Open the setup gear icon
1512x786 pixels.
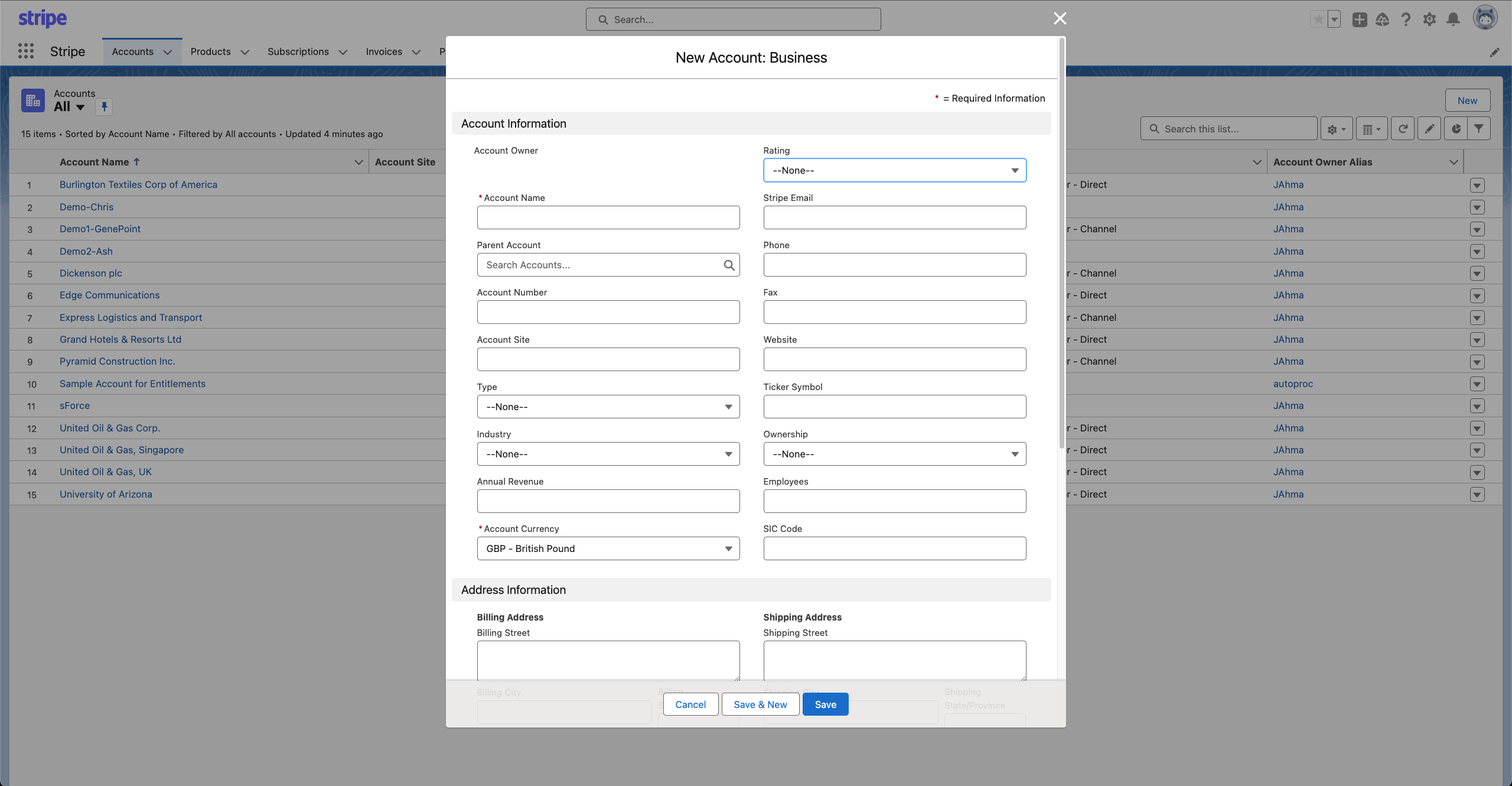[1429, 20]
